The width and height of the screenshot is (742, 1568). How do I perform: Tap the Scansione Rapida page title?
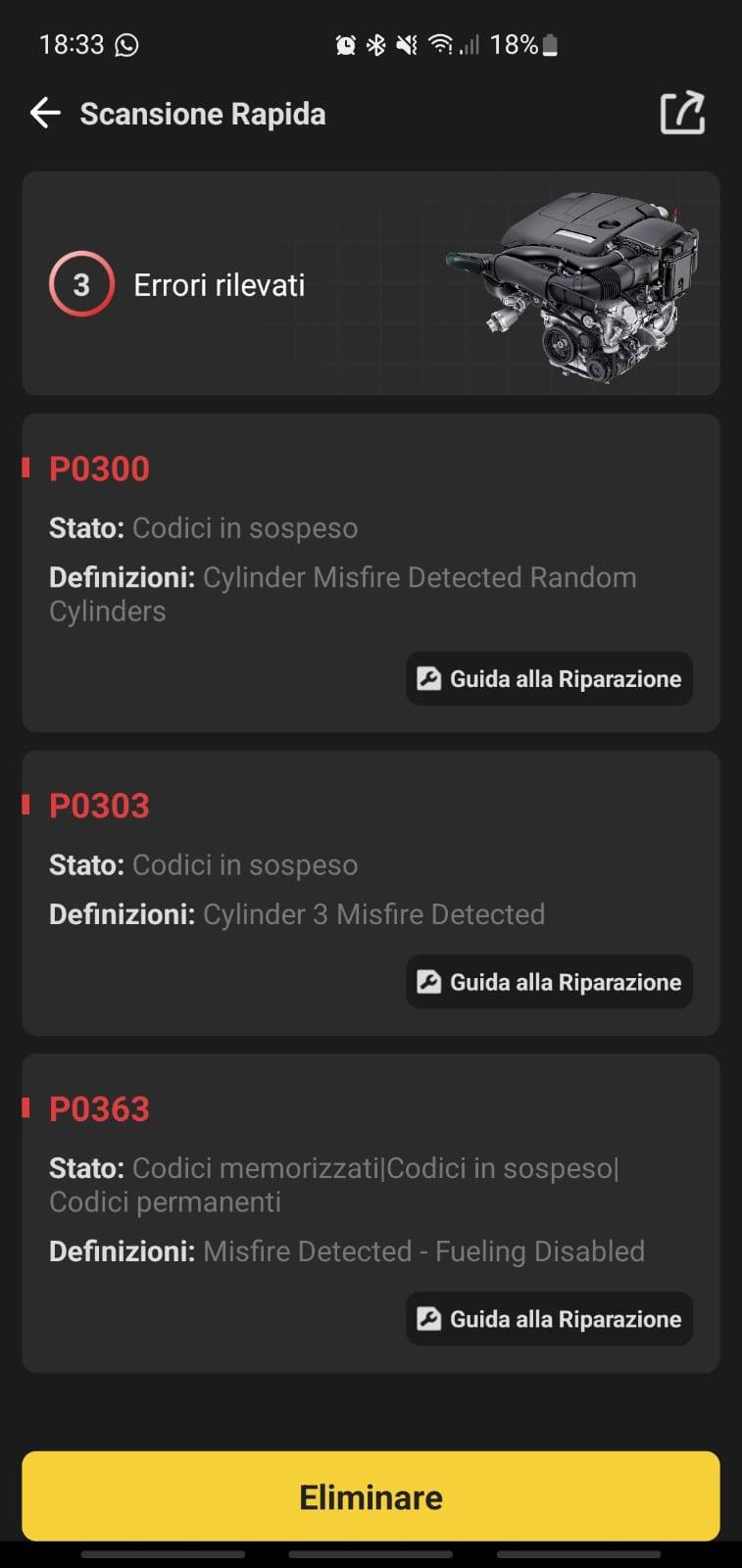pyautogui.click(x=203, y=115)
